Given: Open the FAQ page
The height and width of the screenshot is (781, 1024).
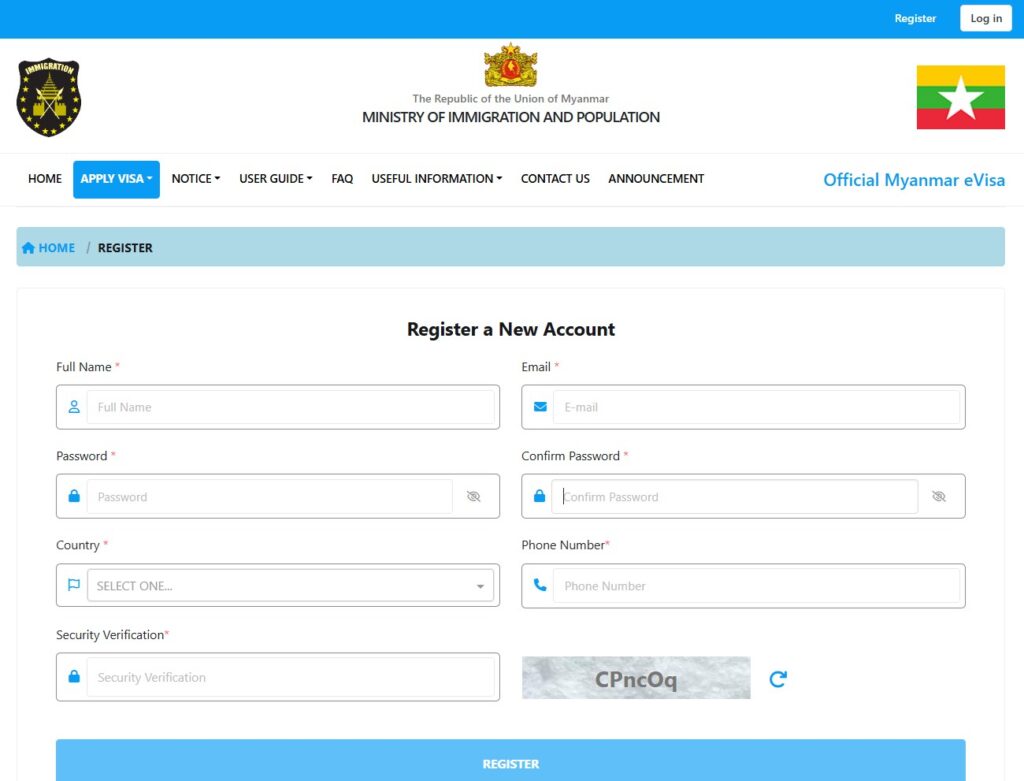Looking at the screenshot, I should (x=342, y=179).
